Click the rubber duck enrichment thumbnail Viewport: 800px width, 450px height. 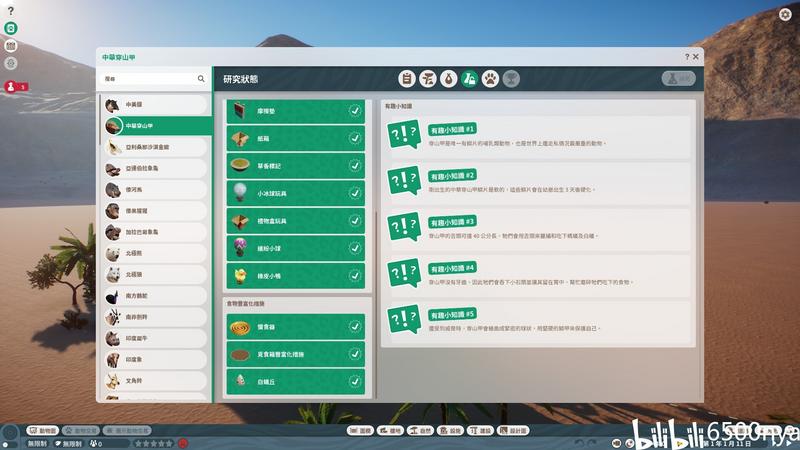(240, 276)
